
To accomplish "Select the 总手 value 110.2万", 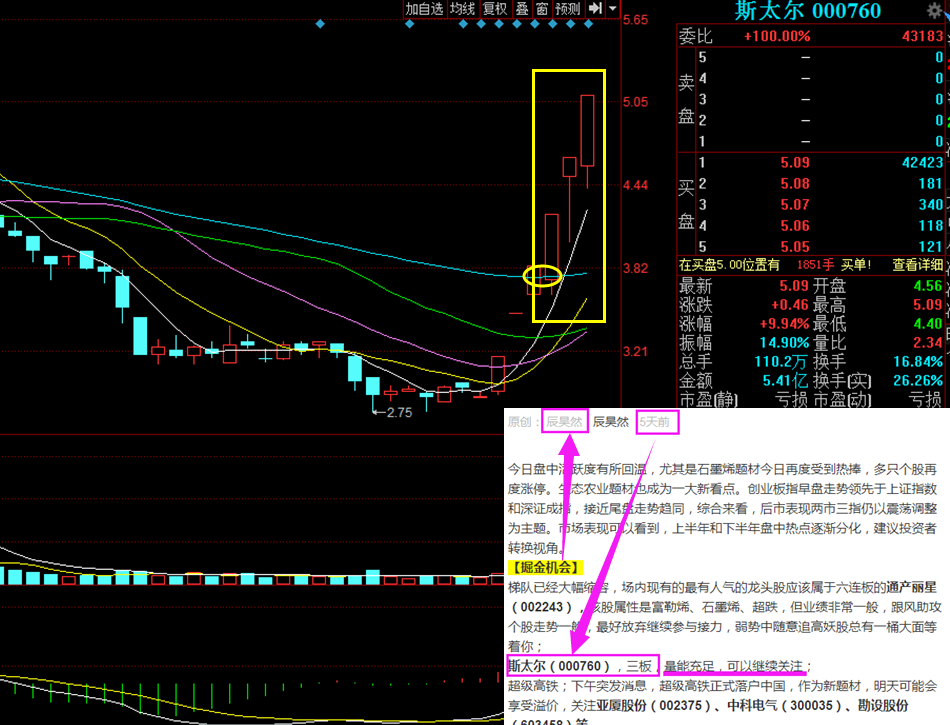I will (780, 362).
